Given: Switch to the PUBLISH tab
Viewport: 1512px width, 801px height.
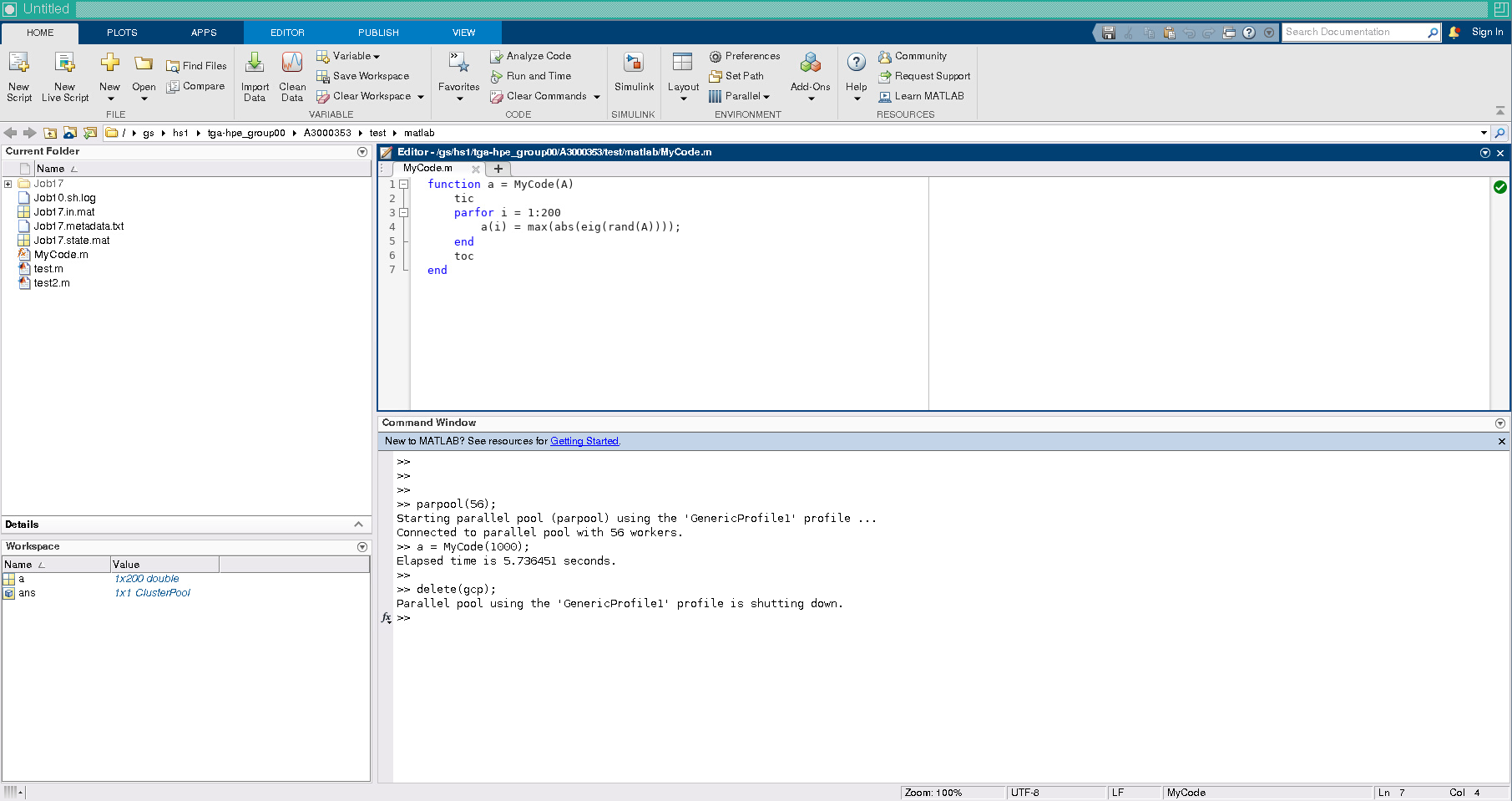Looking at the screenshot, I should point(378,33).
